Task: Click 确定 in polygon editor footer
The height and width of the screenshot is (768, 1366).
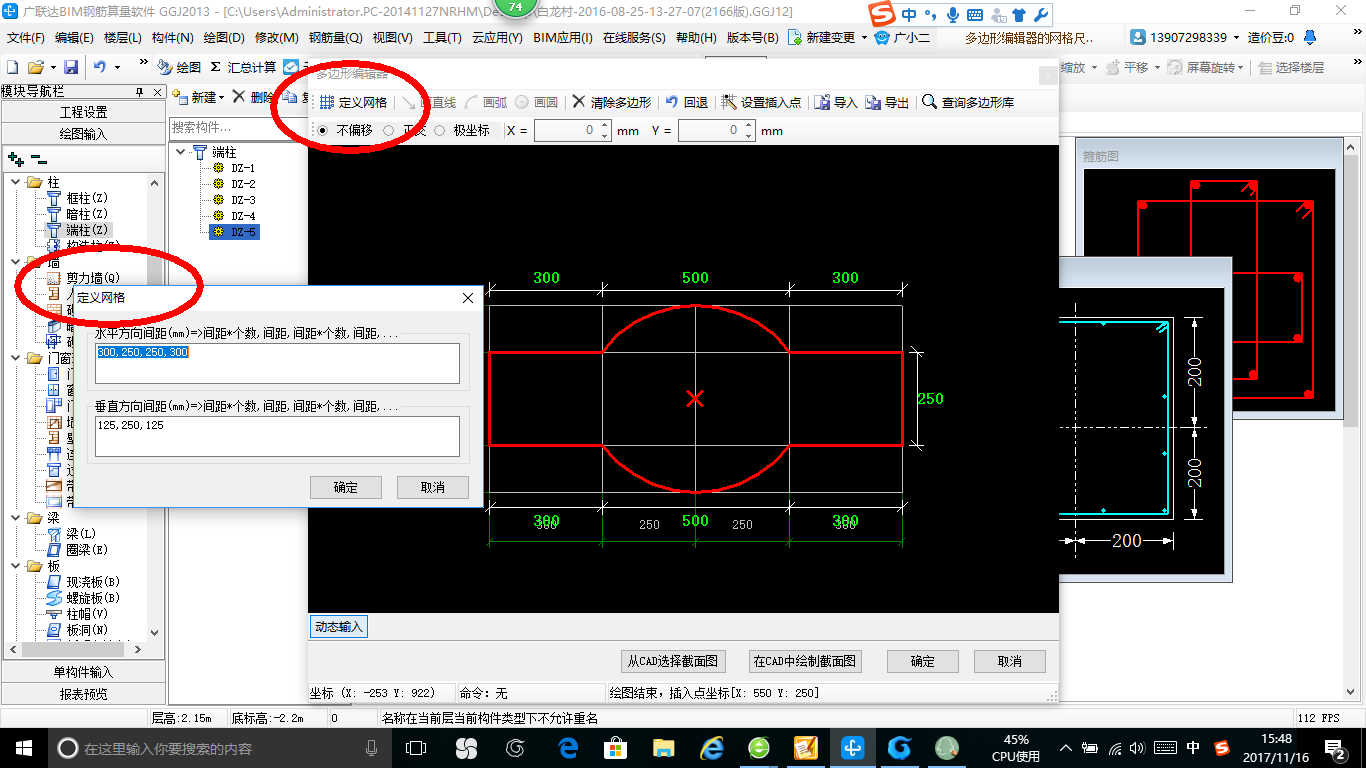Action: (923, 661)
